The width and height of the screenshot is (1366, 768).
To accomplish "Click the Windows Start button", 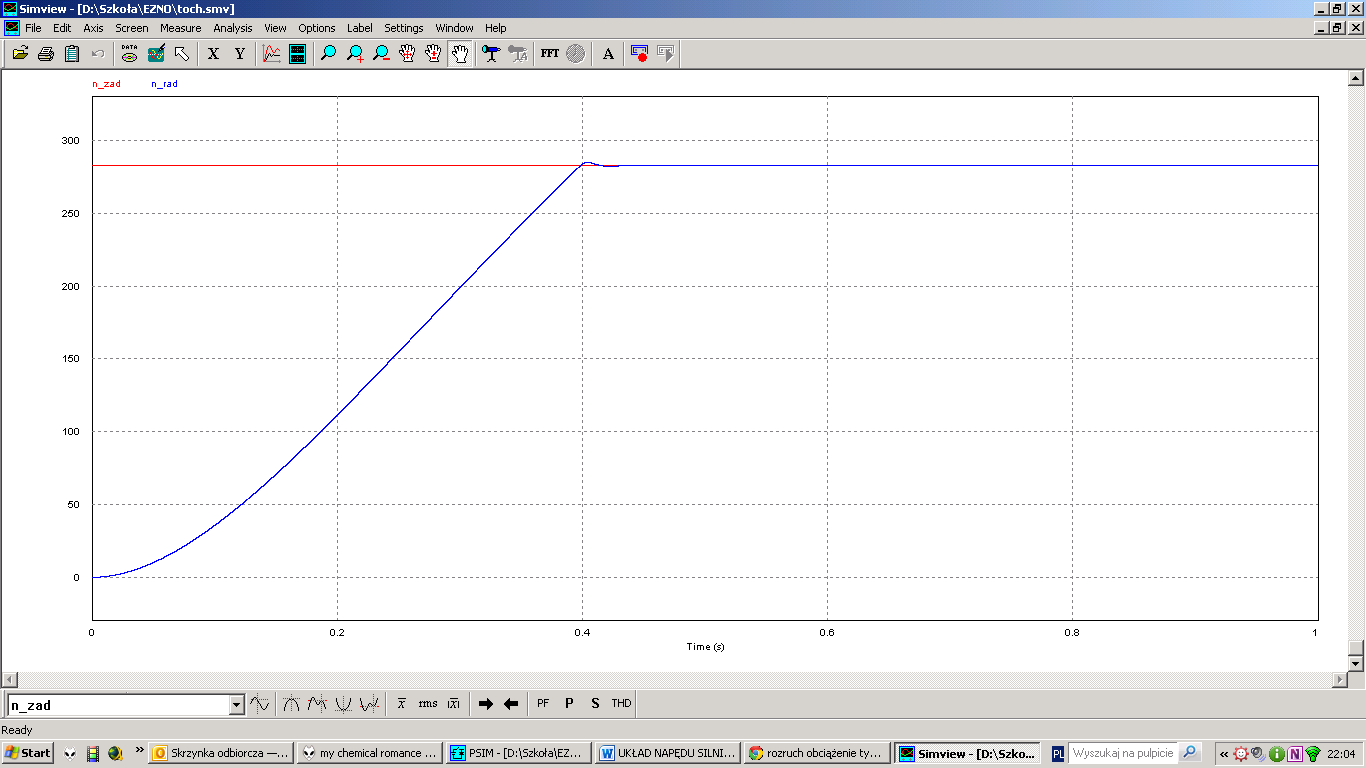I will 28,753.
